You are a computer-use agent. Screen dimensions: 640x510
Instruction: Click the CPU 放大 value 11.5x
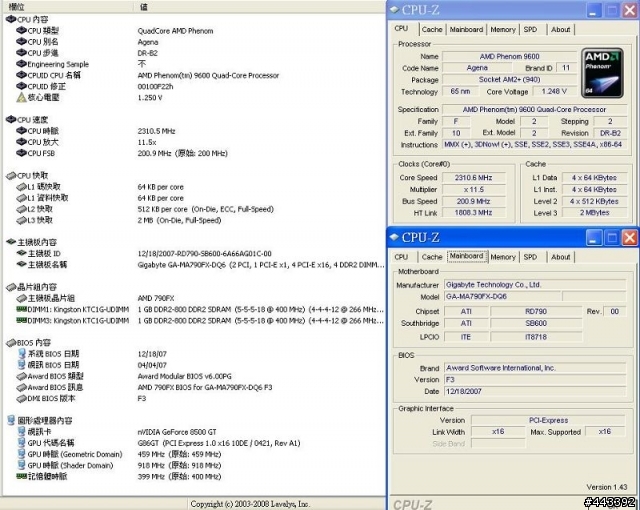point(147,142)
